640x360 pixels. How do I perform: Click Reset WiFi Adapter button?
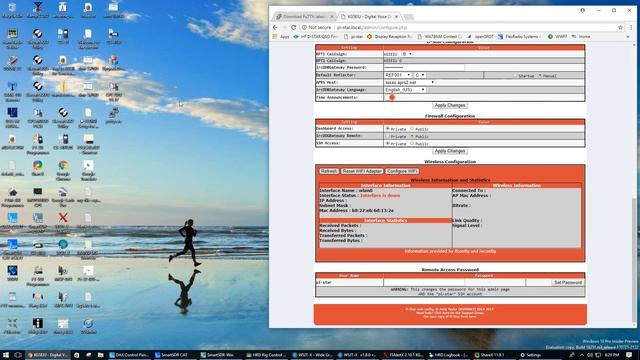tap(362, 171)
